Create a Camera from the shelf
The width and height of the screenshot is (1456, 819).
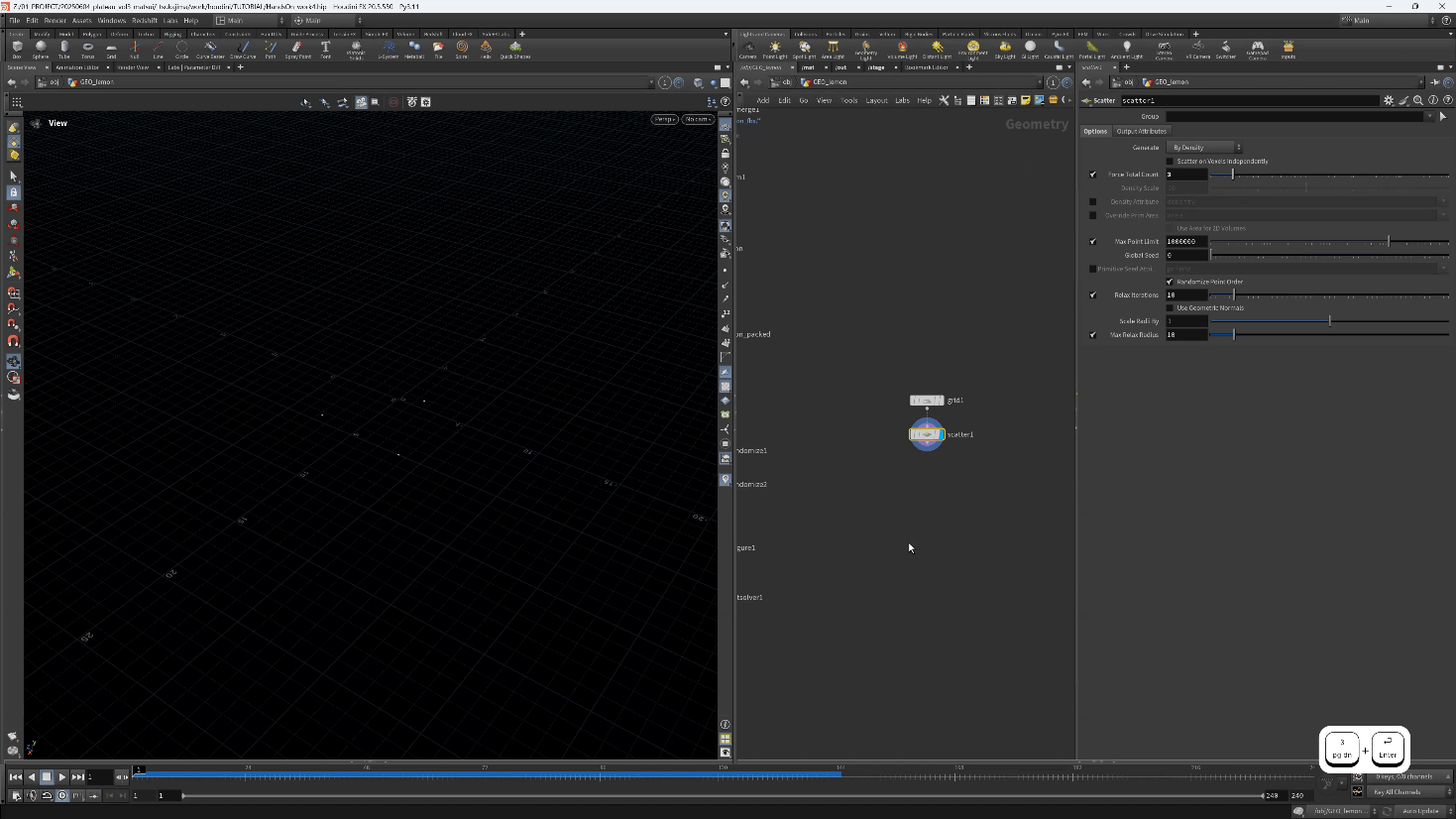[748, 49]
